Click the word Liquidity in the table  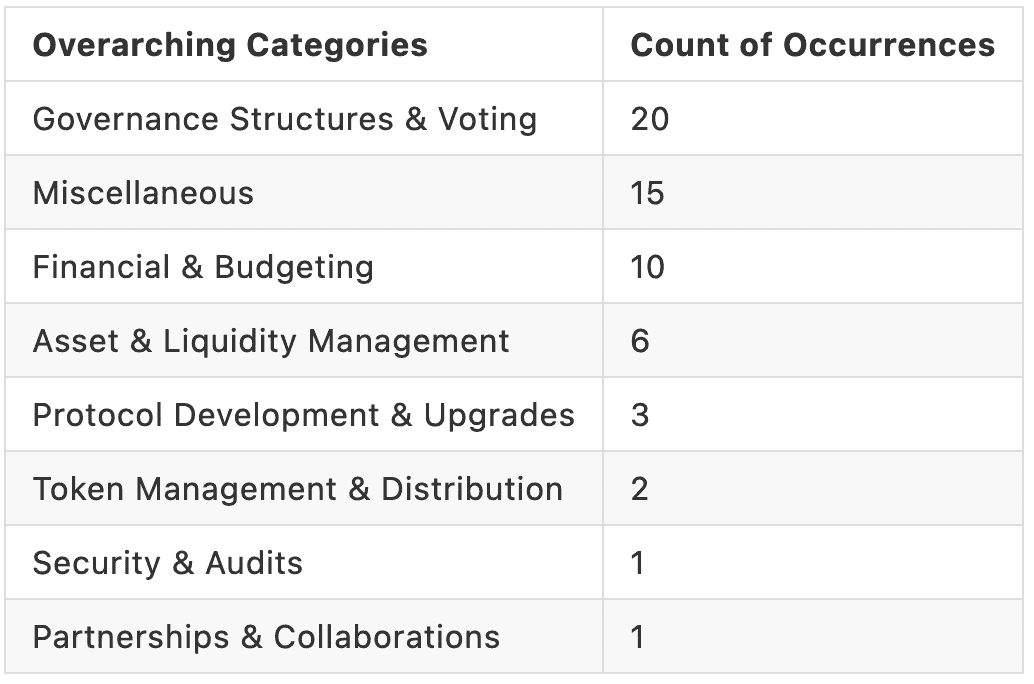(230, 341)
